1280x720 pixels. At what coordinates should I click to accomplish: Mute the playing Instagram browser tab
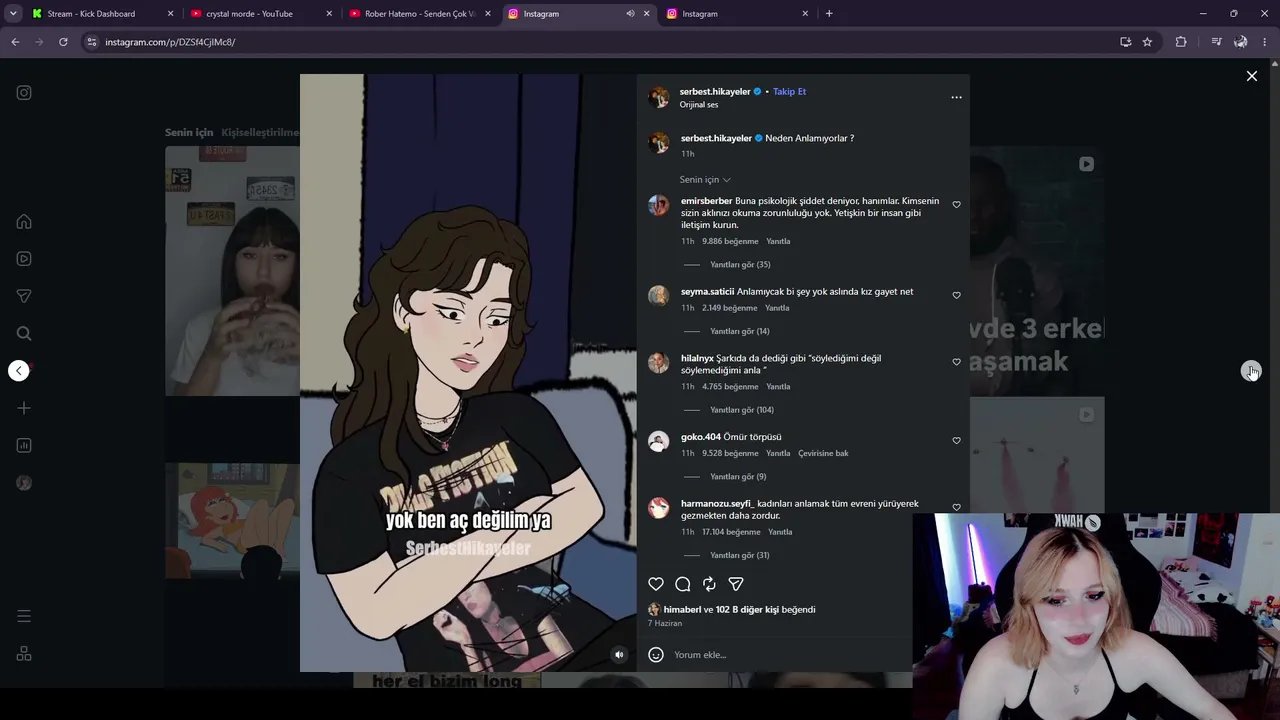630,14
